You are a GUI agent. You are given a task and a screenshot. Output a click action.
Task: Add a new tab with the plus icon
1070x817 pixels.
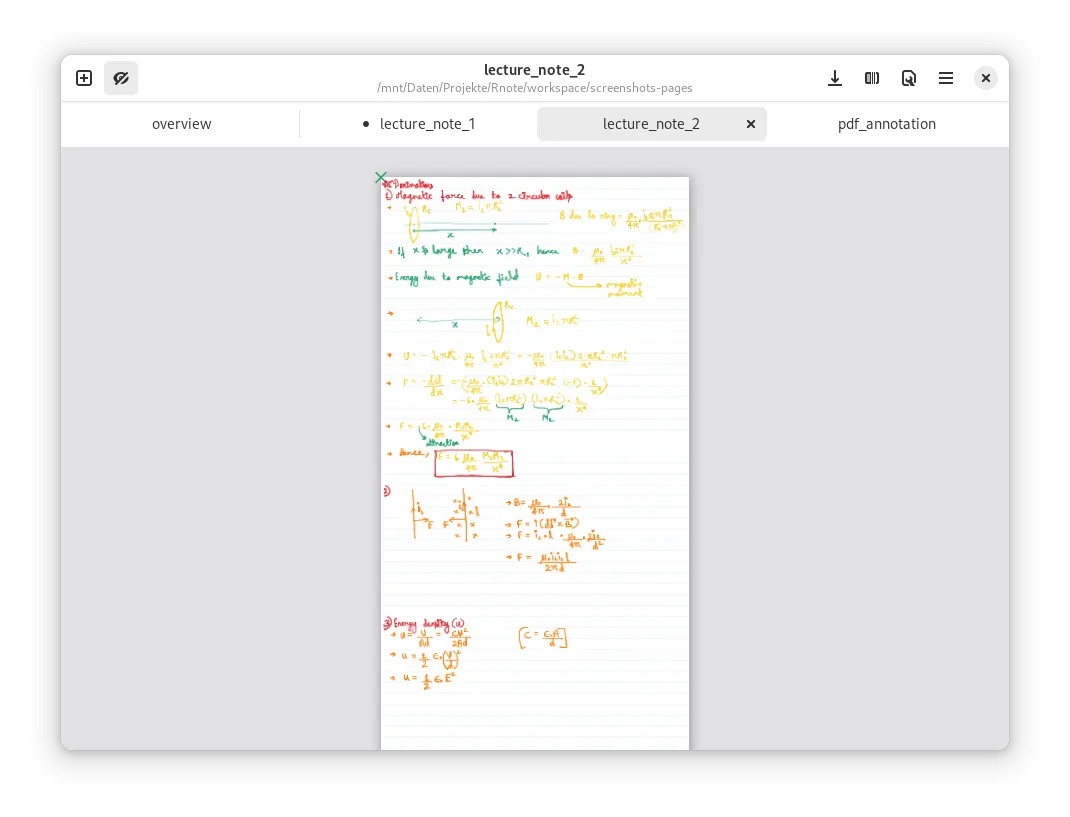point(84,78)
